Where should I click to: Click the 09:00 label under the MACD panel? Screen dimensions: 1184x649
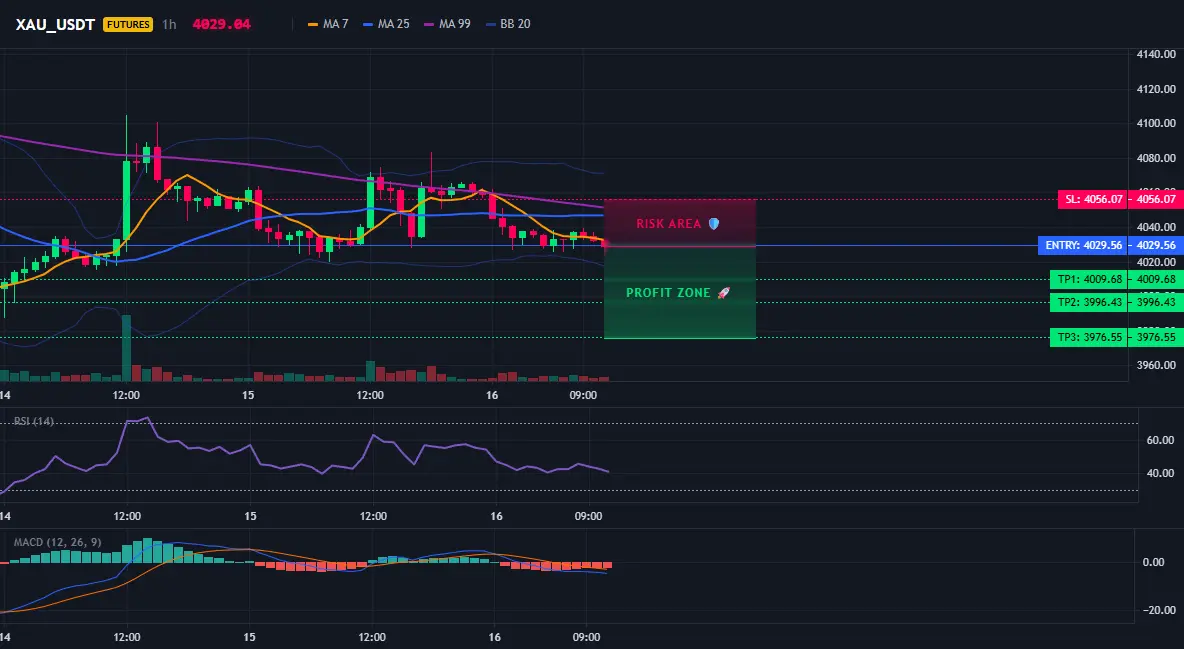[x=588, y=637]
